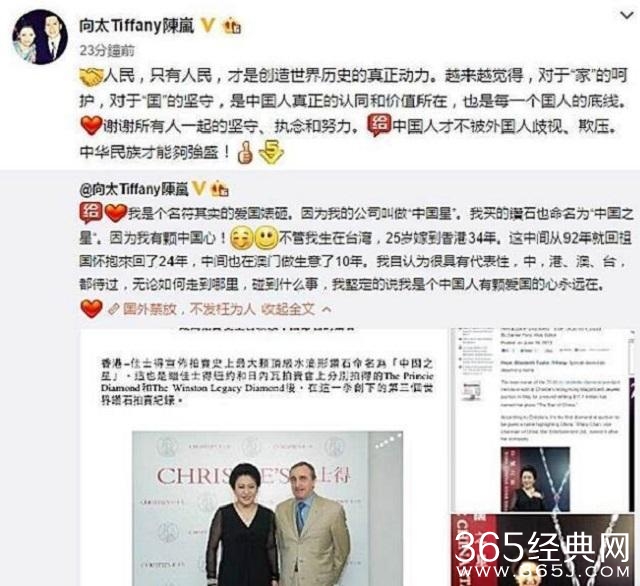Image resolution: width=640 pixels, height=586 pixels.
Task: Open the username 向太Tiffany陳嵐 at the top
Action: 136,26
